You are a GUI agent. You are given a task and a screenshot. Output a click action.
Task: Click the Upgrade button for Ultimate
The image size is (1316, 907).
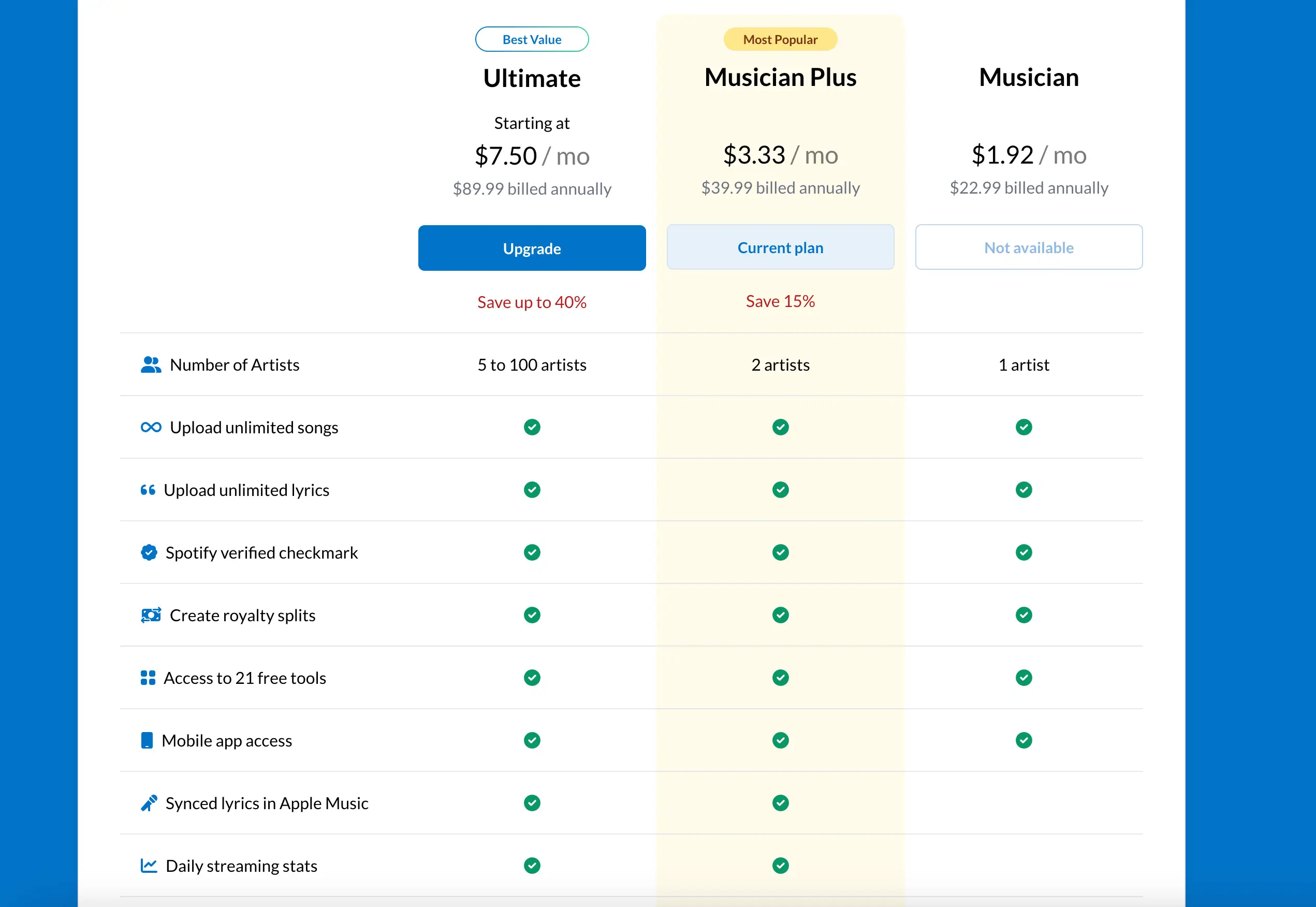click(532, 248)
